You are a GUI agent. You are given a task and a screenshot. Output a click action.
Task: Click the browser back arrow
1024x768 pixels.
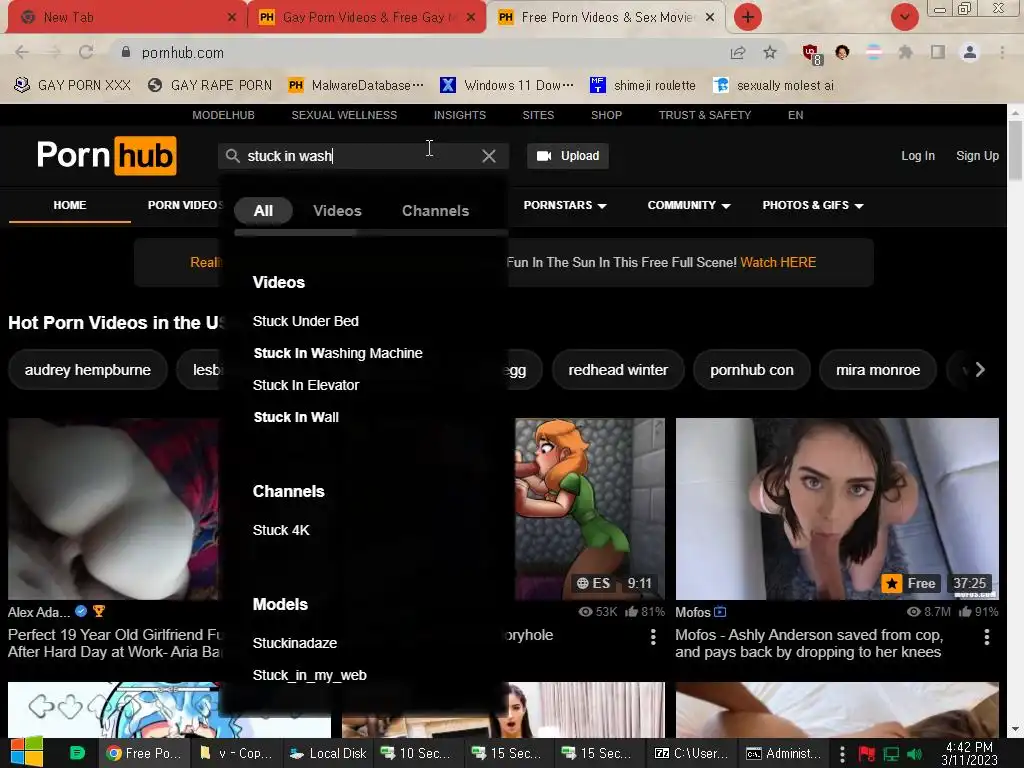(22, 52)
